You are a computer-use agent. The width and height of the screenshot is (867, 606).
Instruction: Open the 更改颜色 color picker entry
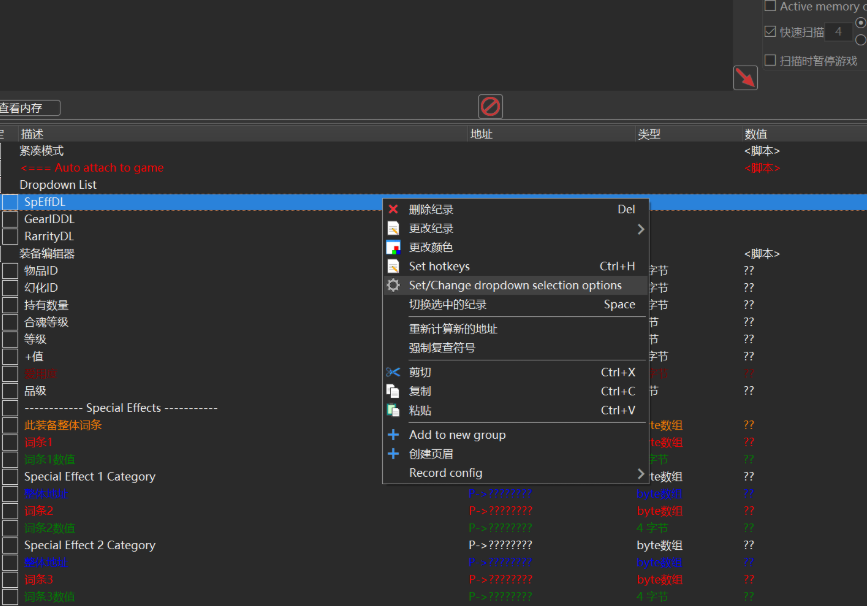click(x=431, y=248)
